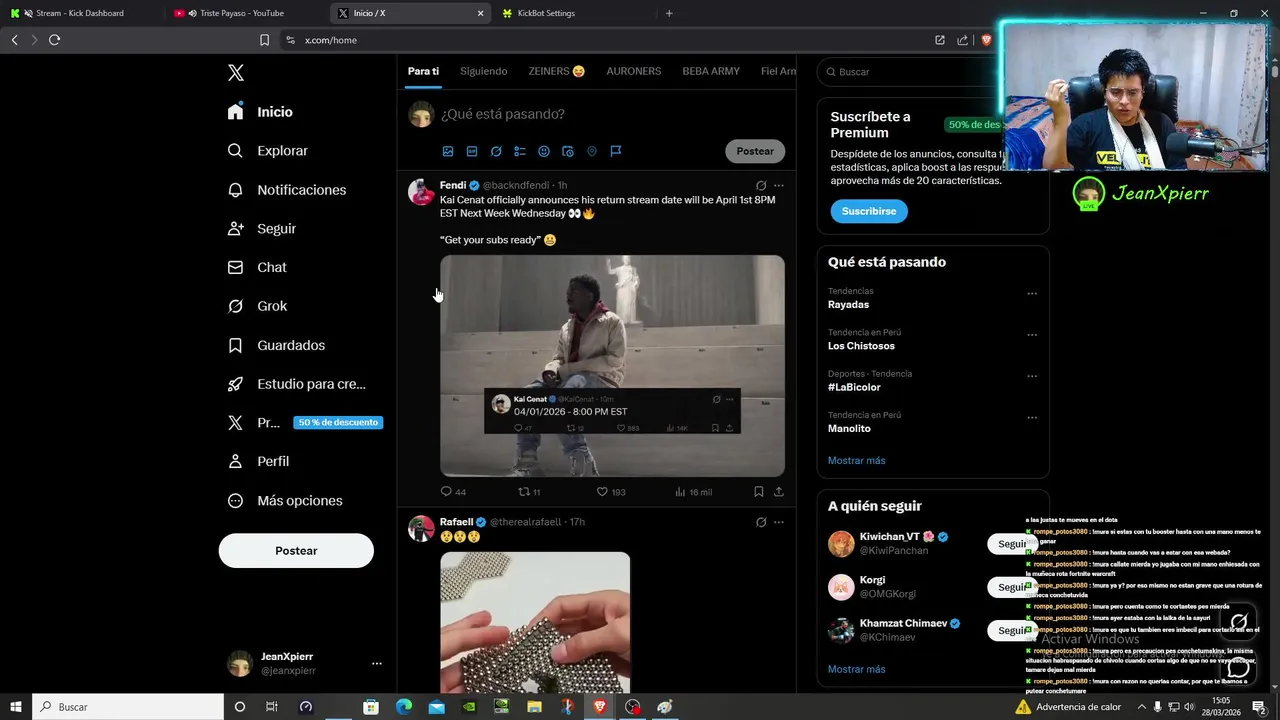
Task: Share Fendi's post
Action: click(x=779, y=492)
